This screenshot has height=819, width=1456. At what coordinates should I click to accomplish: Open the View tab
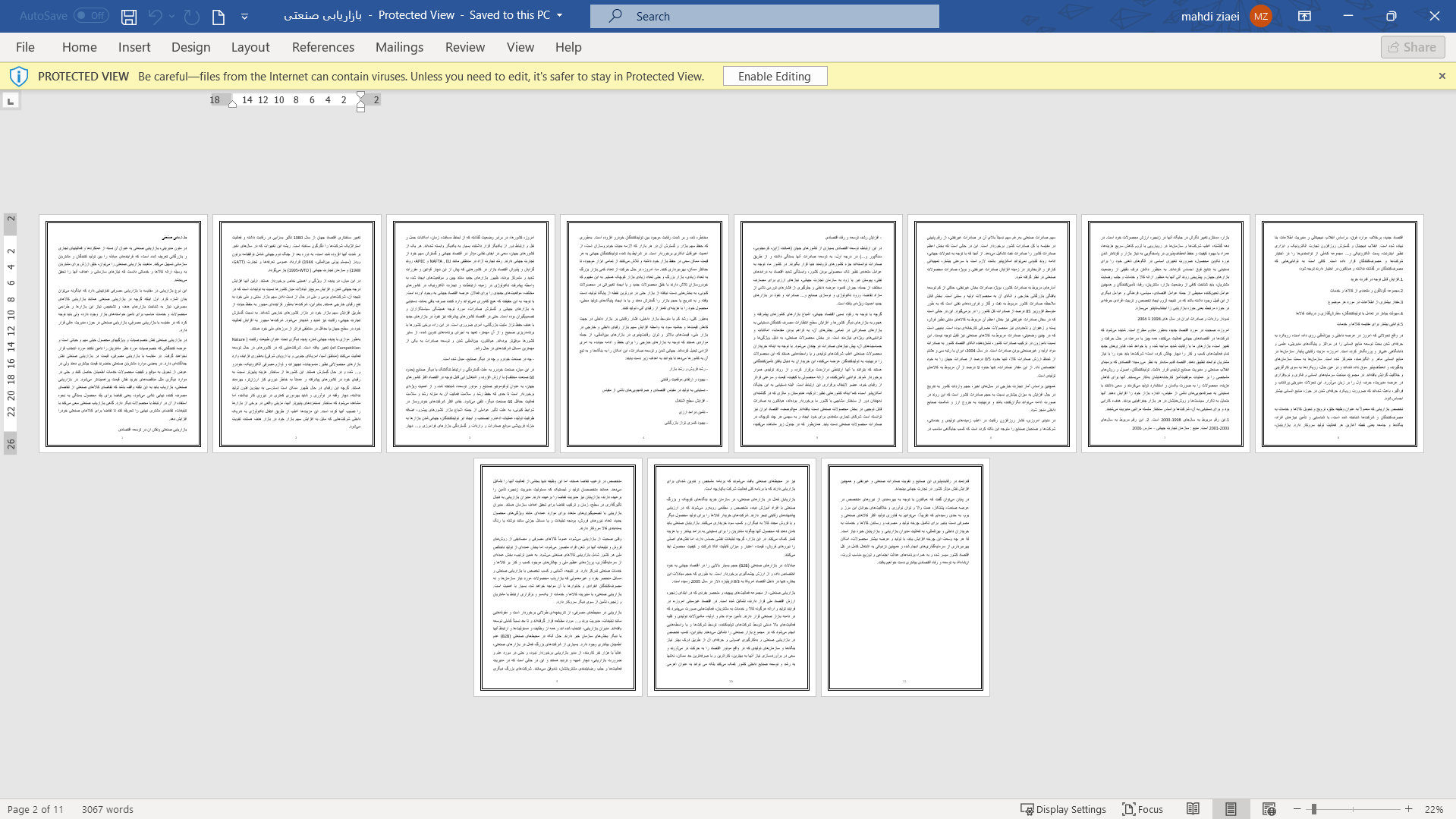coord(520,47)
